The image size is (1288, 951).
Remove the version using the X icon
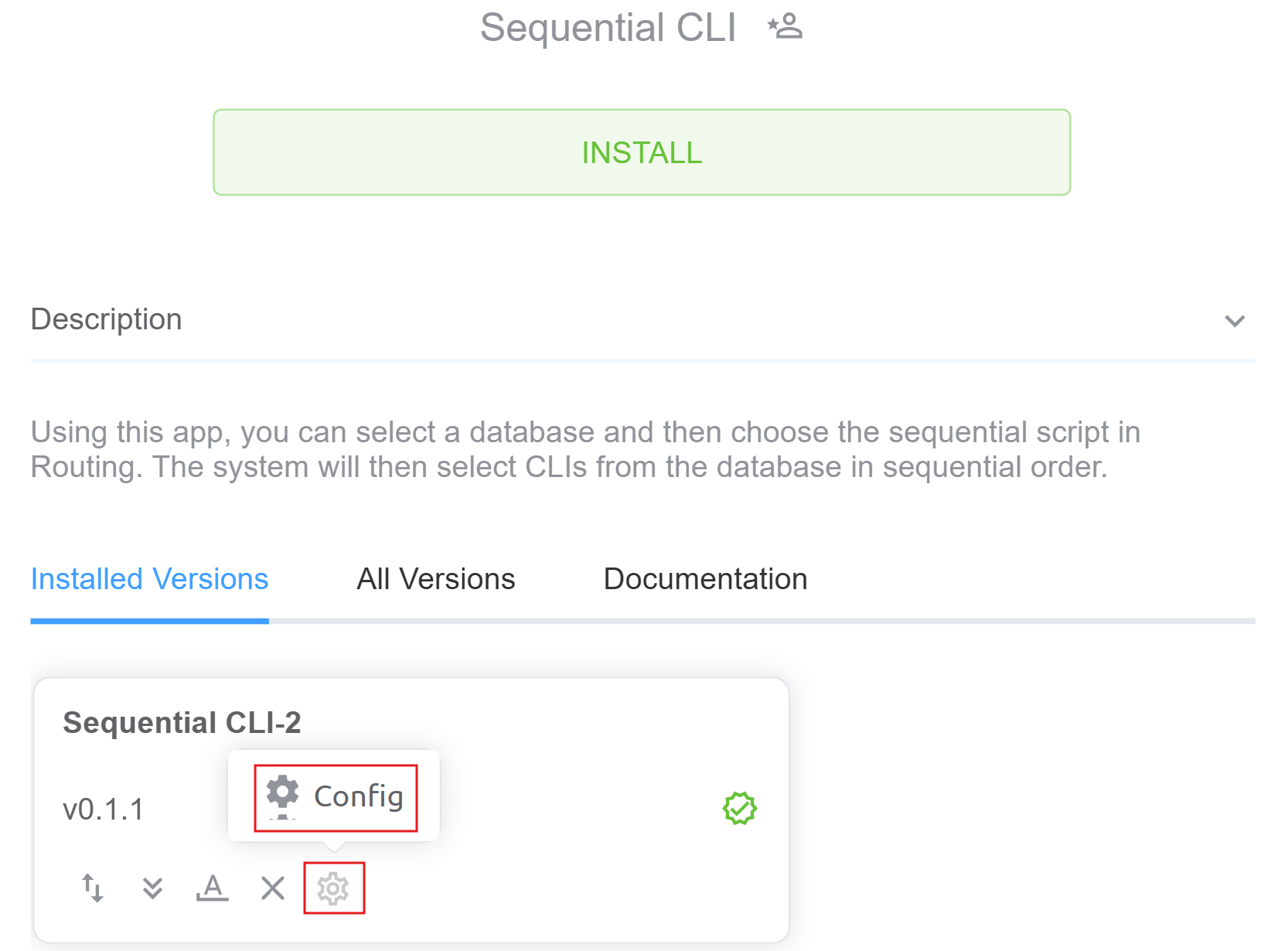click(272, 888)
